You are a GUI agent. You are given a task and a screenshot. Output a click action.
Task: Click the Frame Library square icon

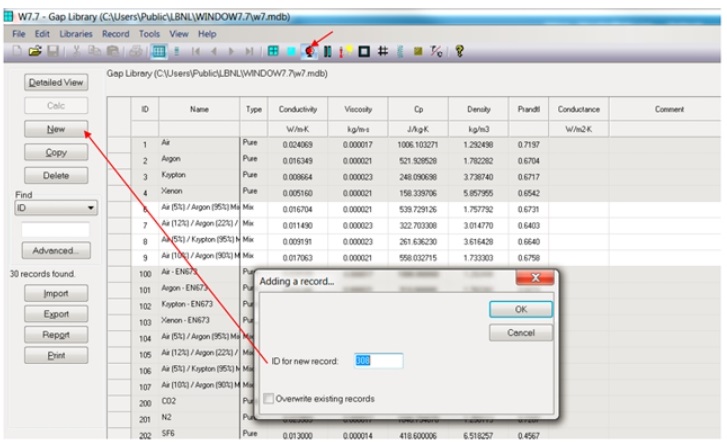click(364, 51)
